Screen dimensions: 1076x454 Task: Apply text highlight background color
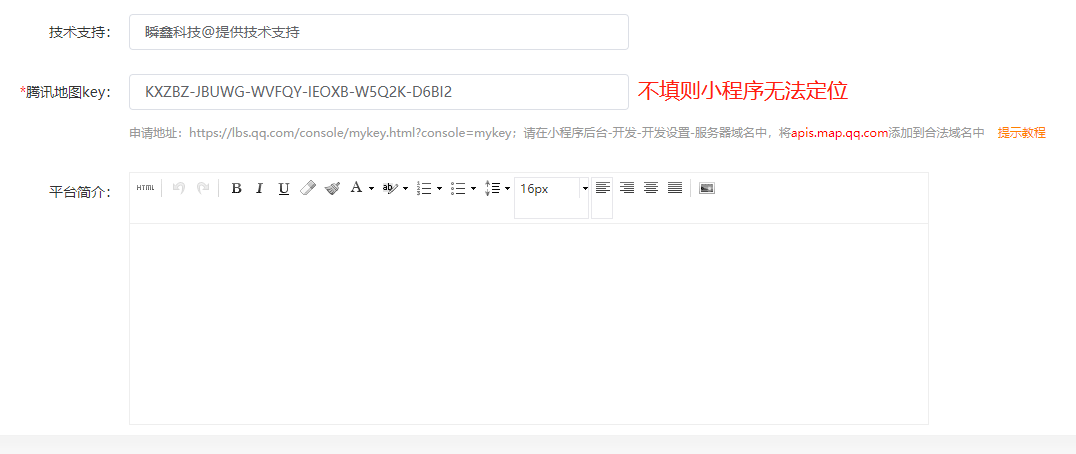[390, 187]
